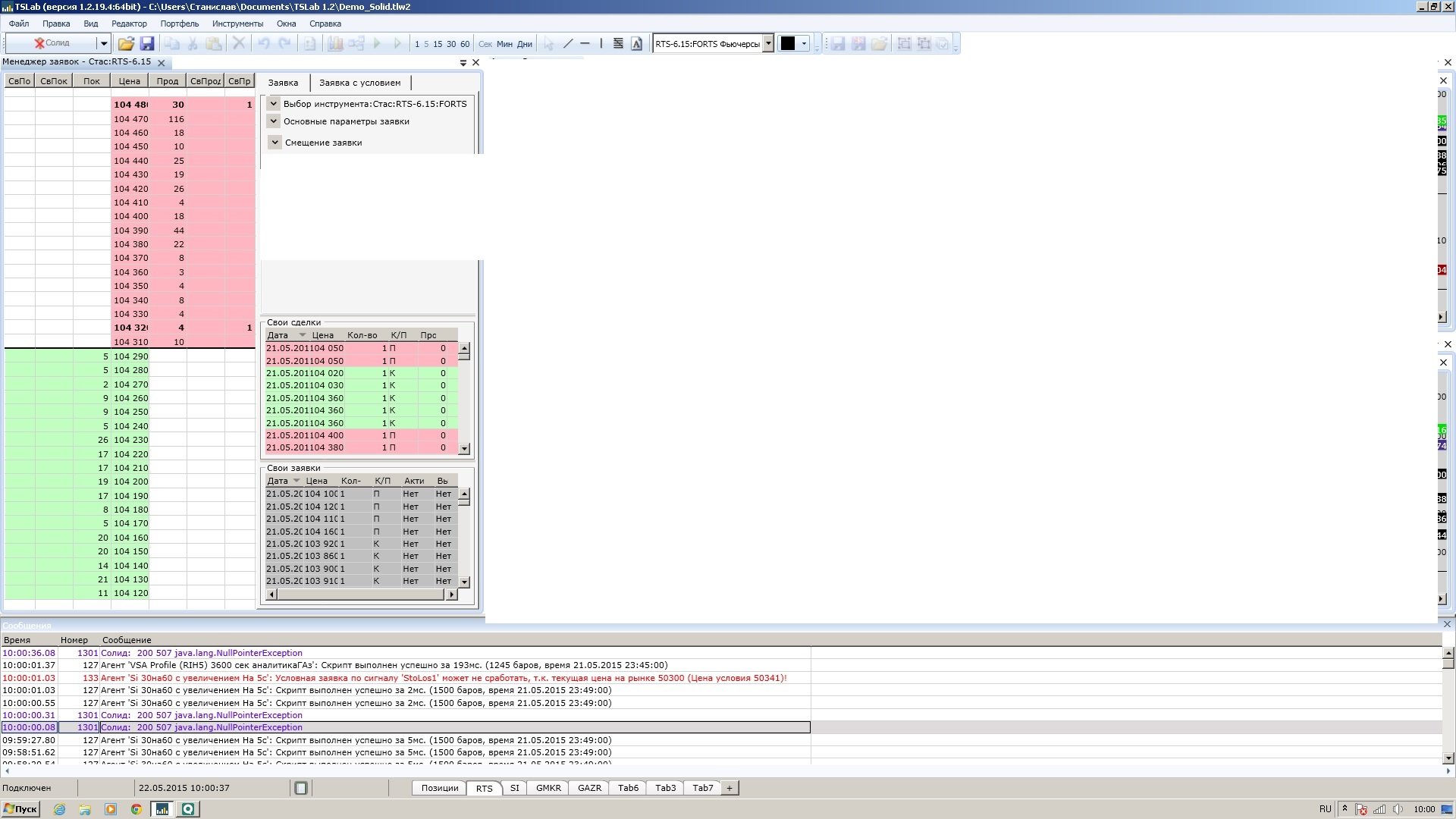Open the Инструменты menu
Viewport: 1456px width, 819px height.
click(237, 24)
